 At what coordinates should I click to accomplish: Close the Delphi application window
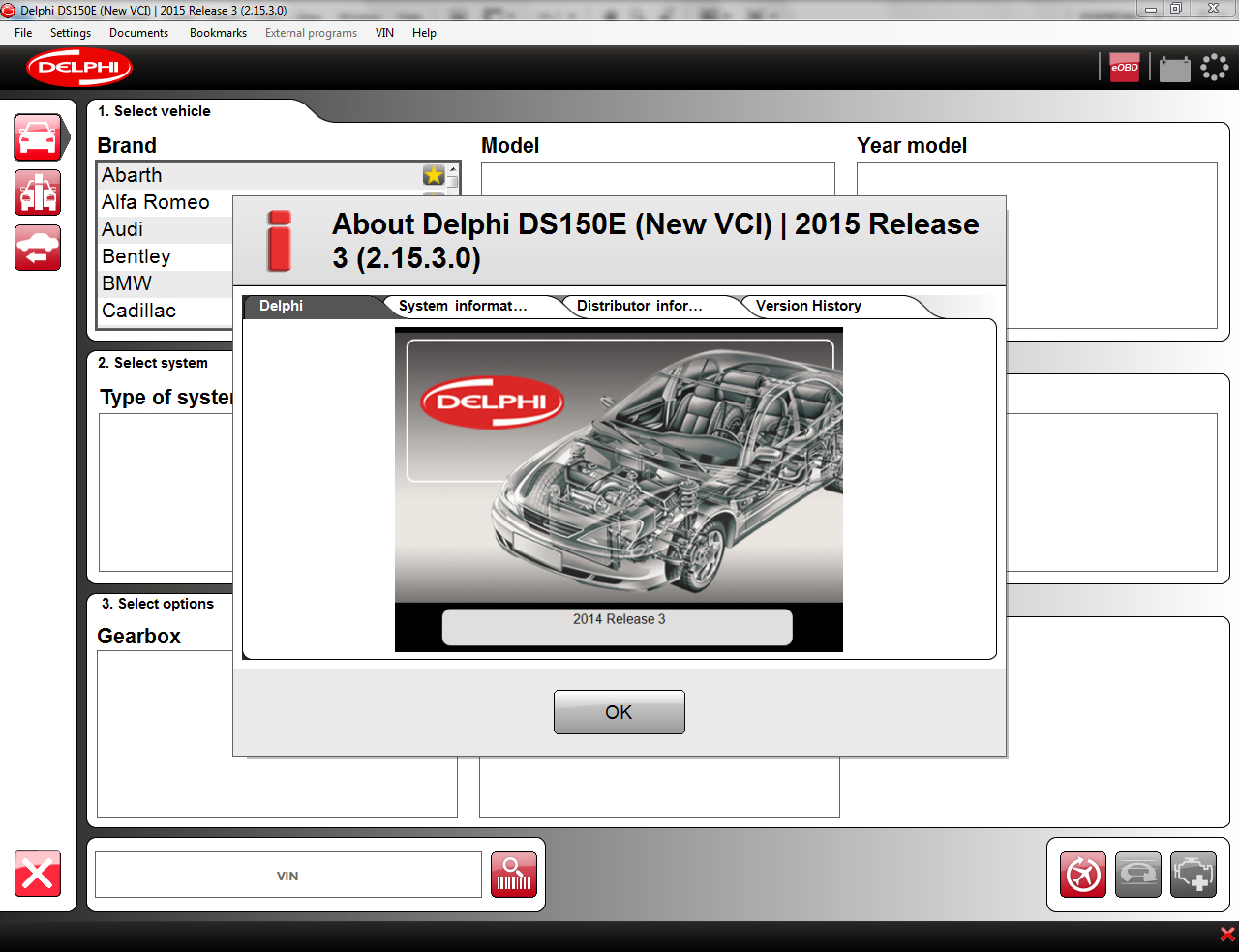1213,9
